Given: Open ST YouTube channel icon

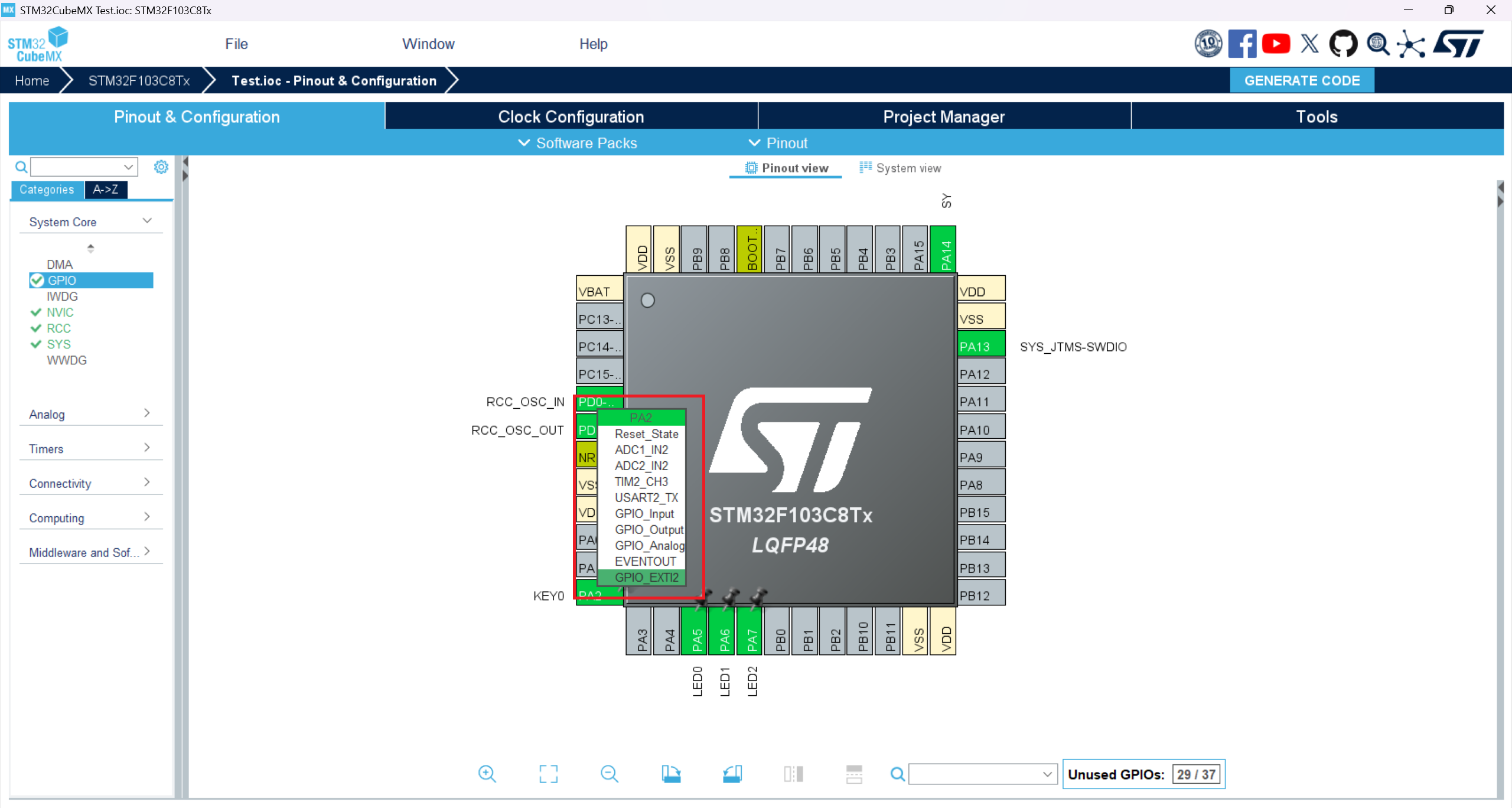Looking at the screenshot, I should click(x=1276, y=44).
